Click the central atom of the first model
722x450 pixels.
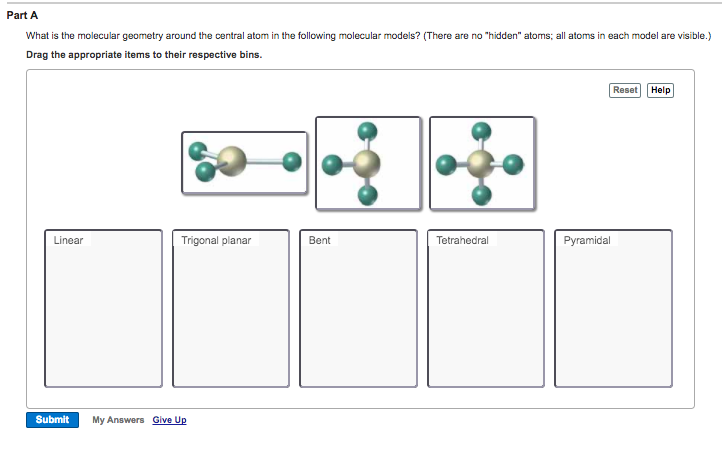231,160
